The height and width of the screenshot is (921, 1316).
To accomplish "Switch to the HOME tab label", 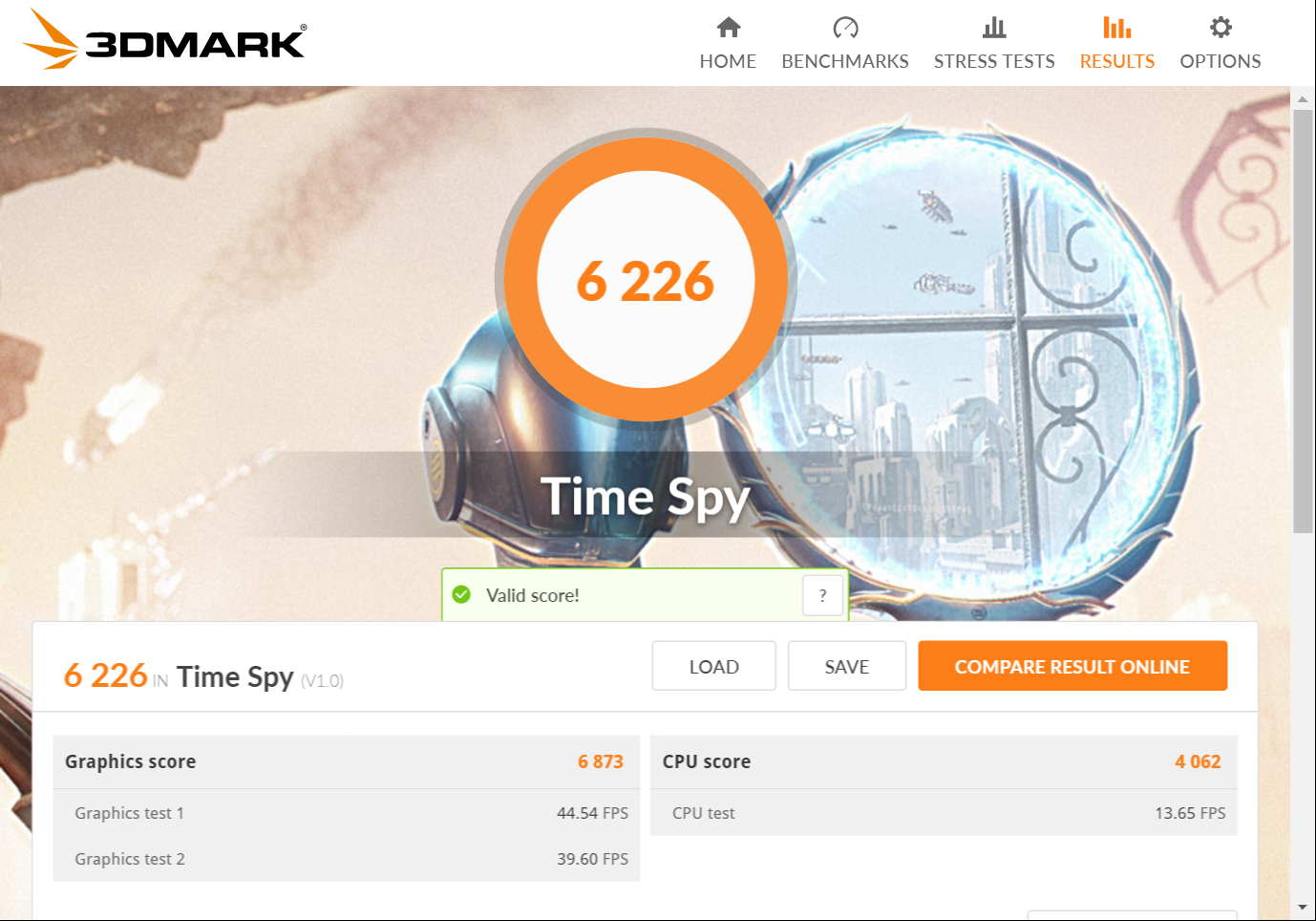I will click(x=728, y=61).
